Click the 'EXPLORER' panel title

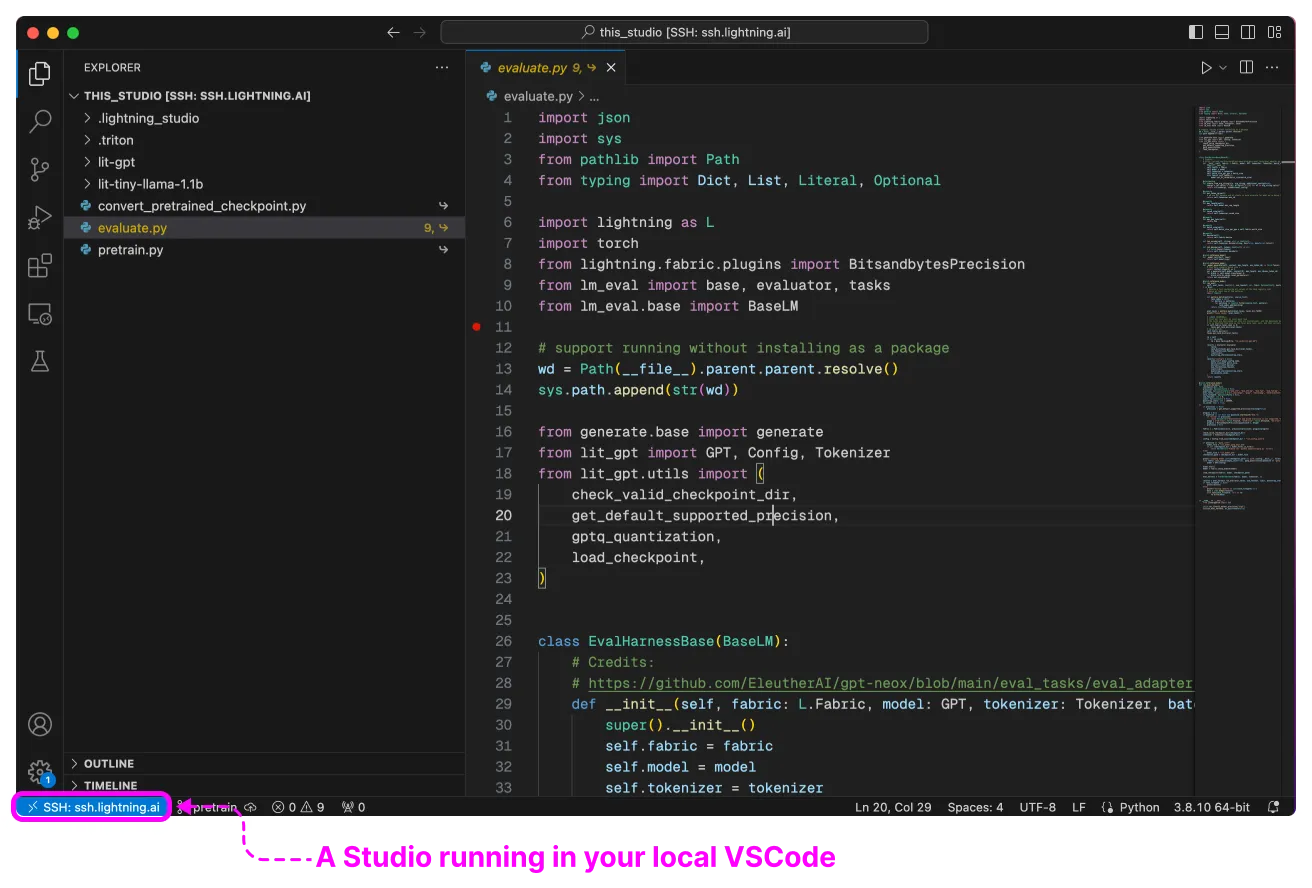point(112,68)
